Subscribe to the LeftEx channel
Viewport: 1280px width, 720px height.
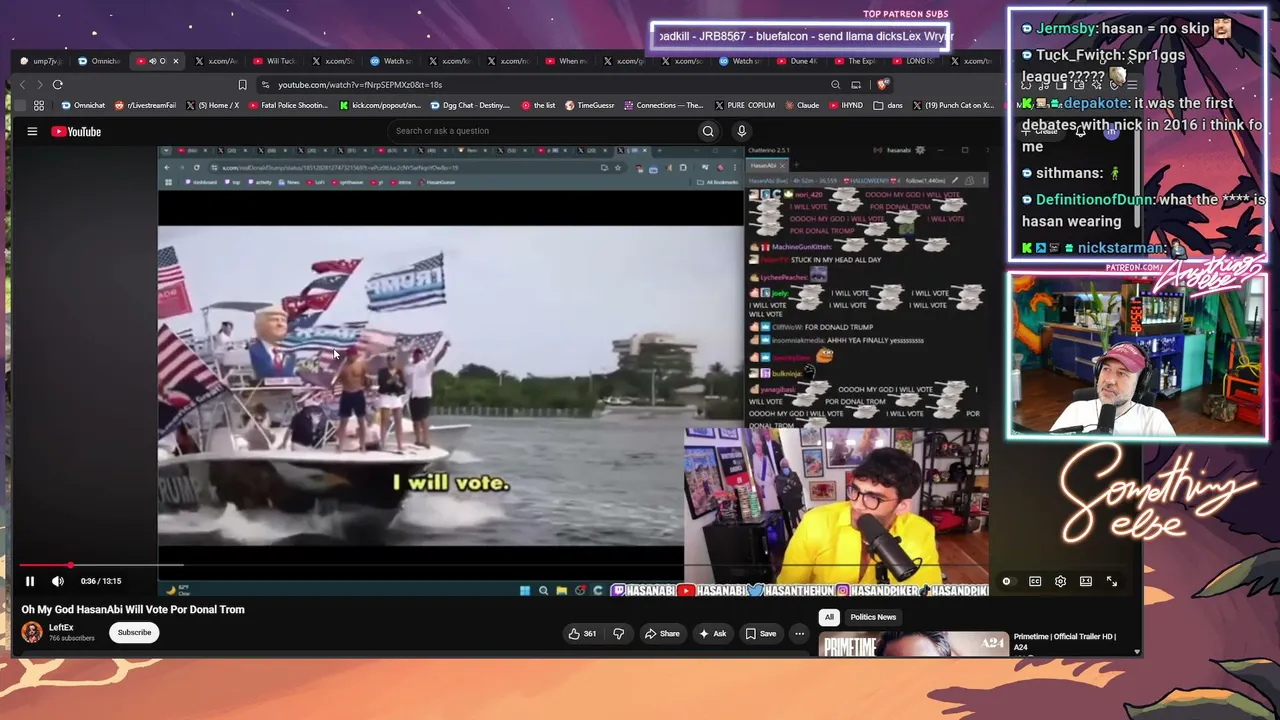coord(134,632)
